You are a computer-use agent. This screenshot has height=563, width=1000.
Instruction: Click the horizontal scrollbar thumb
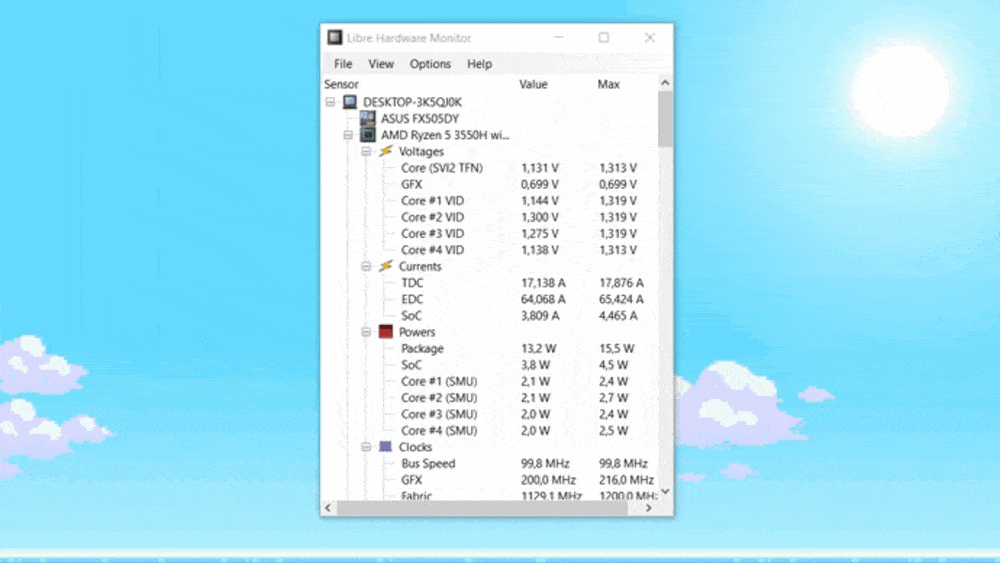[x=482, y=508]
